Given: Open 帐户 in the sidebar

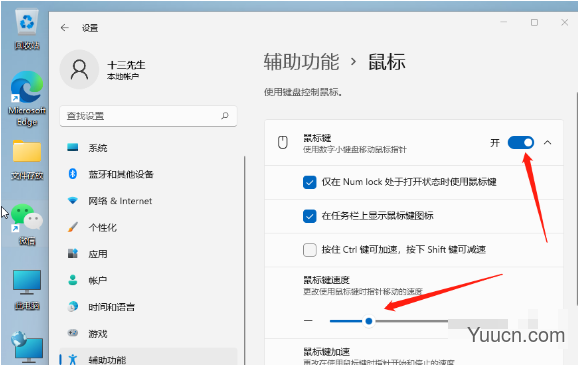Looking at the screenshot, I should 148,280.
